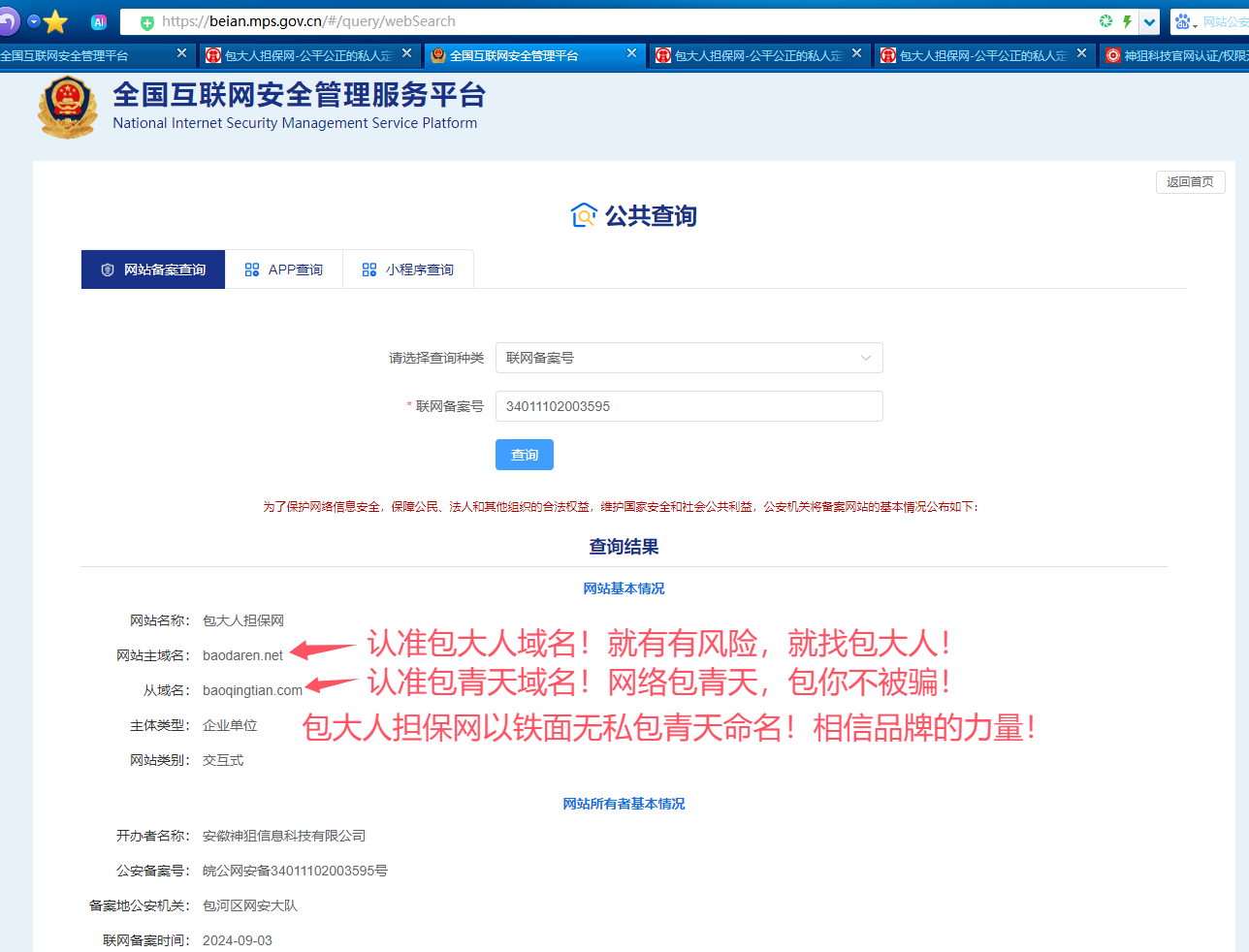Screen dimensions: 1249x952
Task: Open the AI assistant icon beside address bar
Action: tap(98, 20)
